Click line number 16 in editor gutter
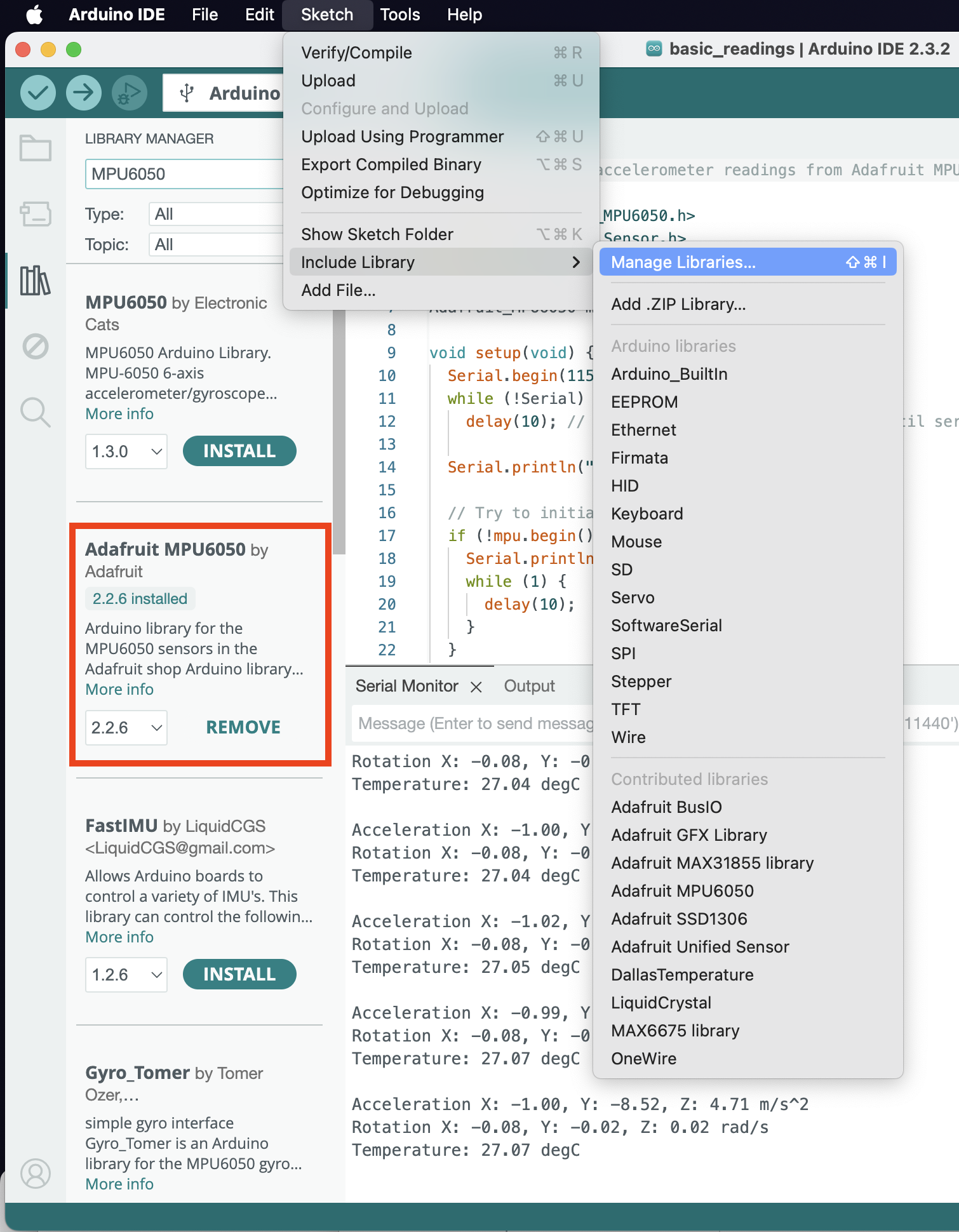This screenshot has width=959, height=1232. (x=387, y=513)
